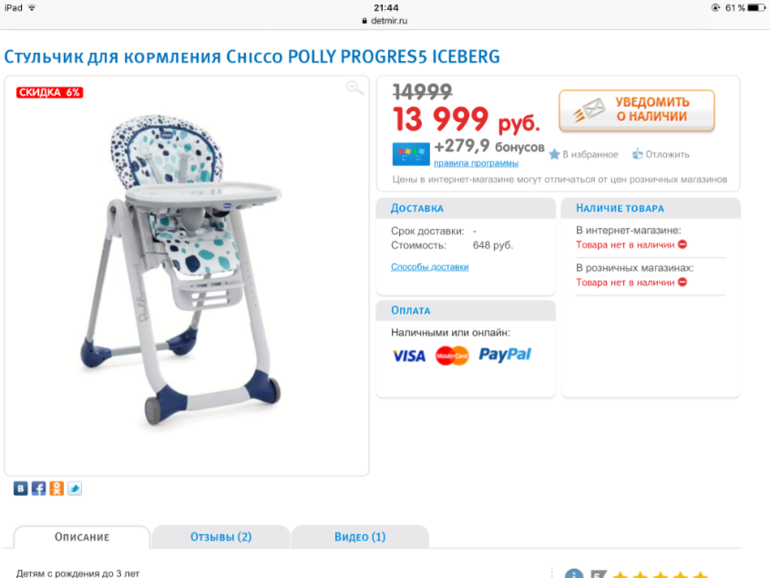Open the Отзывы (2) tab

[221, 537]
